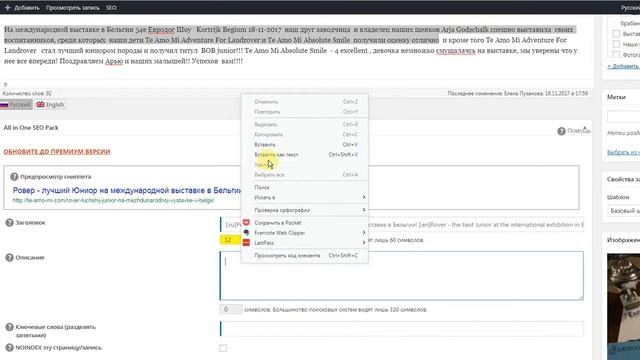Click the featured image thumbnail in sidebar
This screenshot has width=640, height=360.
click(x=623, y=306)
